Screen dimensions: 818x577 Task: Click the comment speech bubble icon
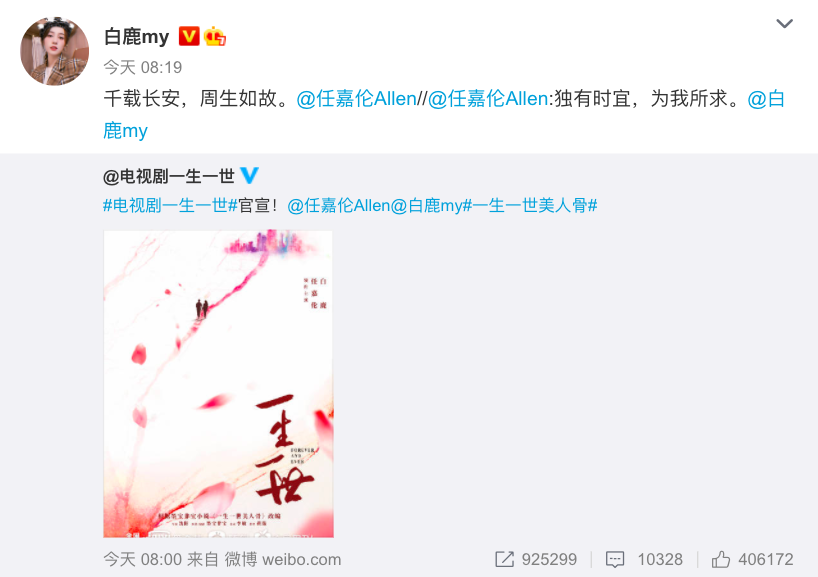click(615, 560)
